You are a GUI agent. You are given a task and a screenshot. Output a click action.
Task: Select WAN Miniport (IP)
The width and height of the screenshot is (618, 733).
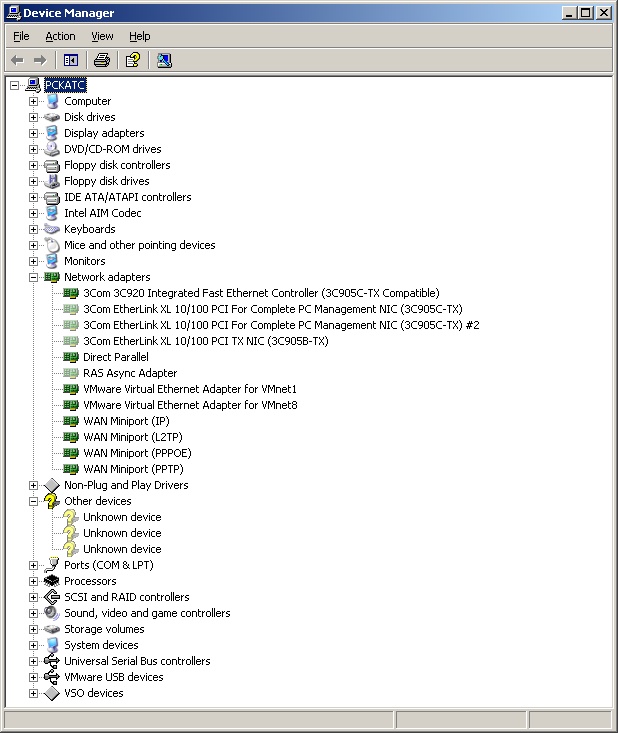[126, 421]
